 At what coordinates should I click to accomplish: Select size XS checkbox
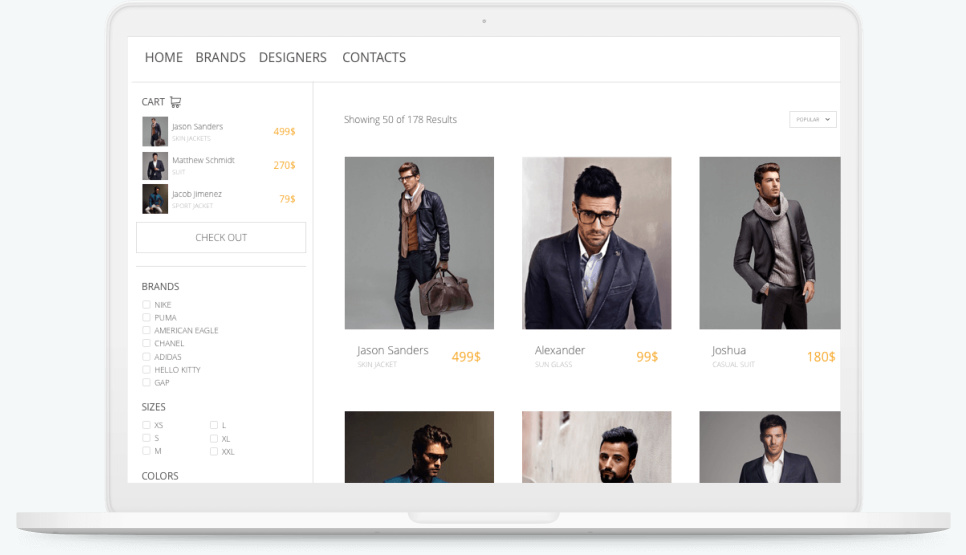point(146,425)
